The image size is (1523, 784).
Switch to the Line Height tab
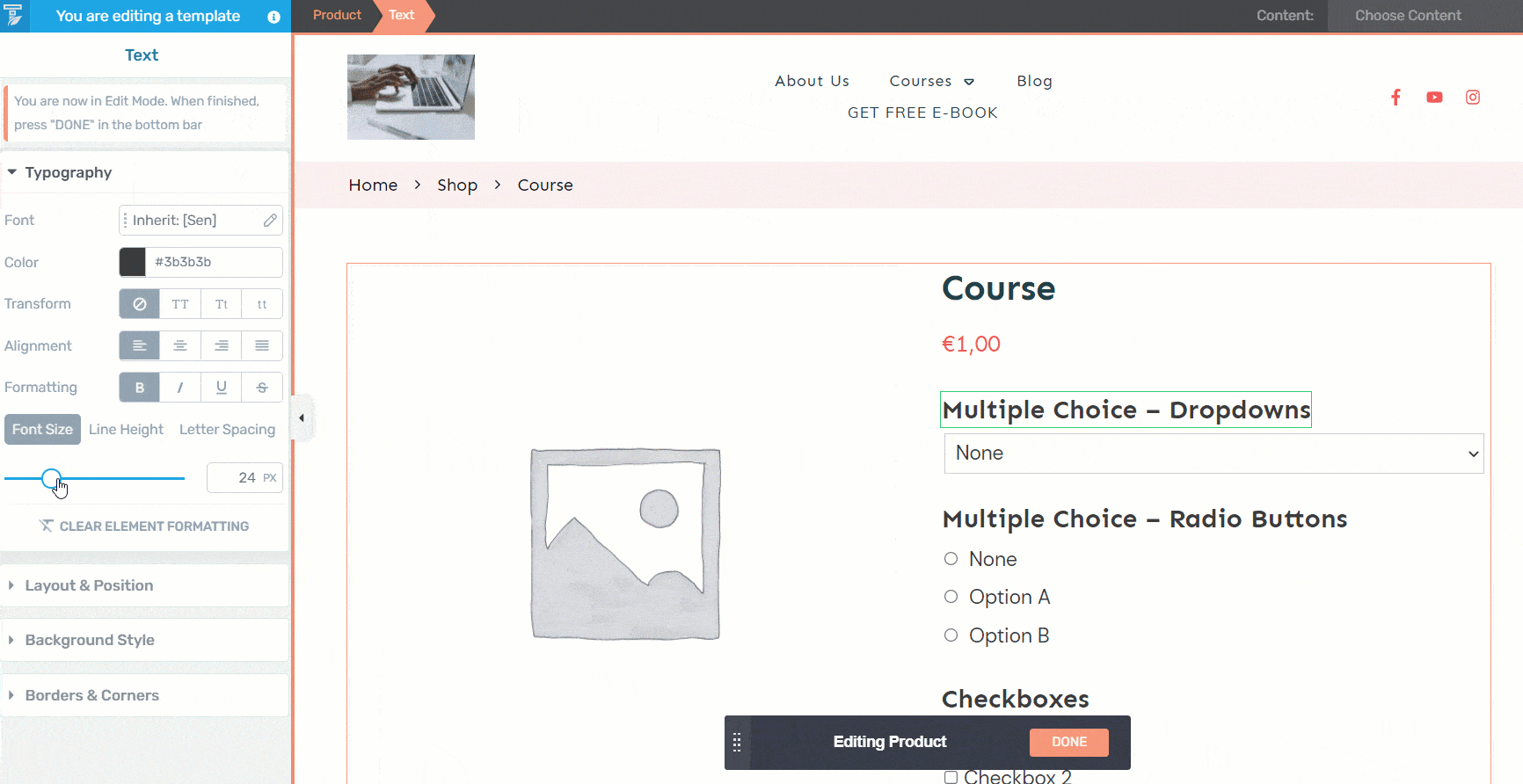126,430
